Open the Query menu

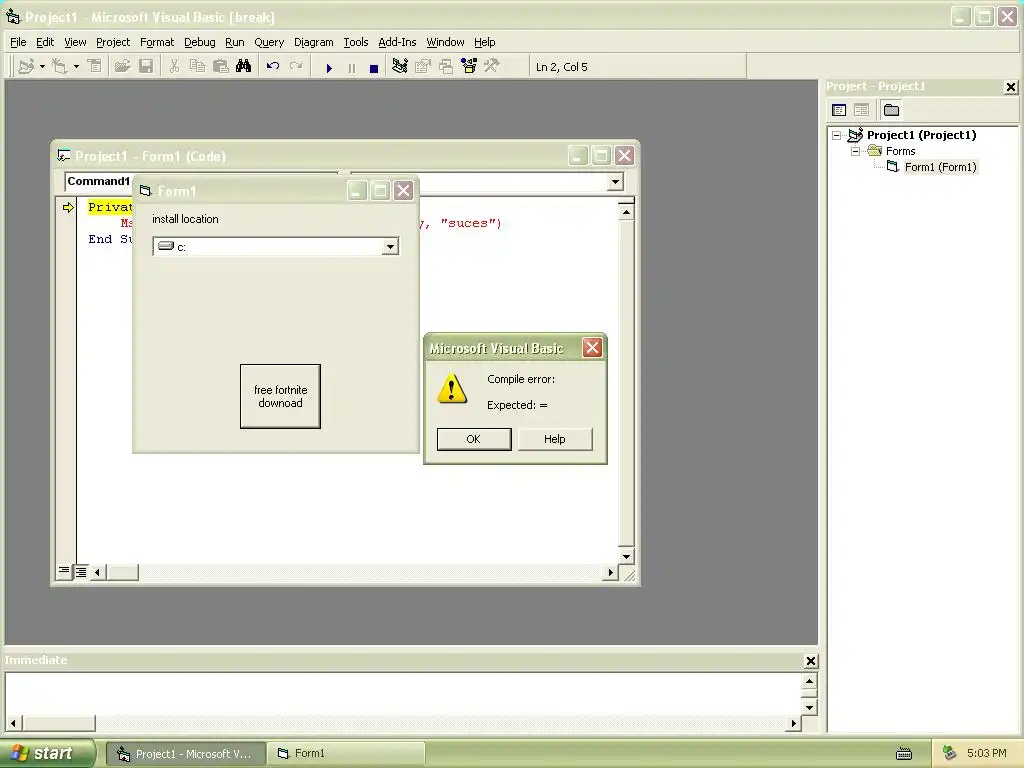click(269, 42)
